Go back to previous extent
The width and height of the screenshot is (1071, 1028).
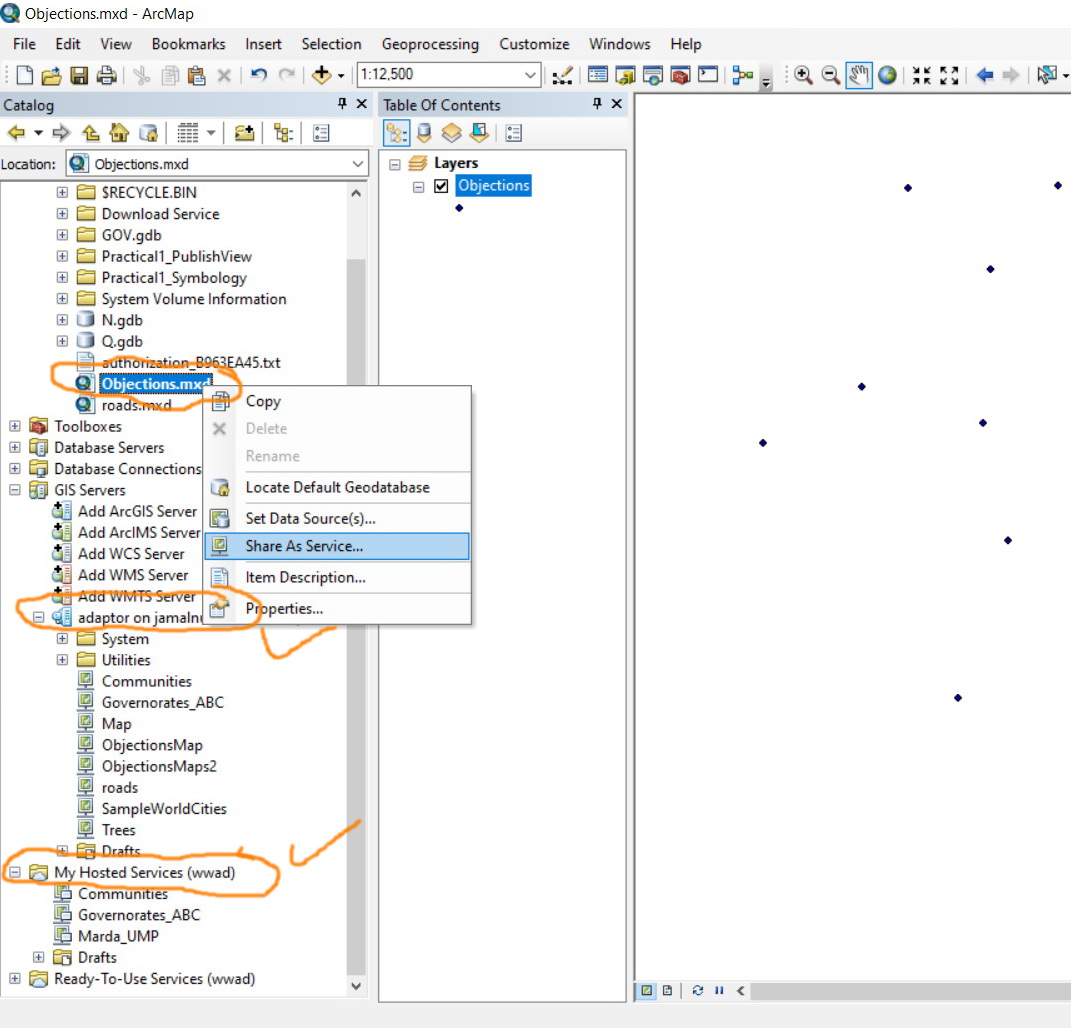pos(984,74)
